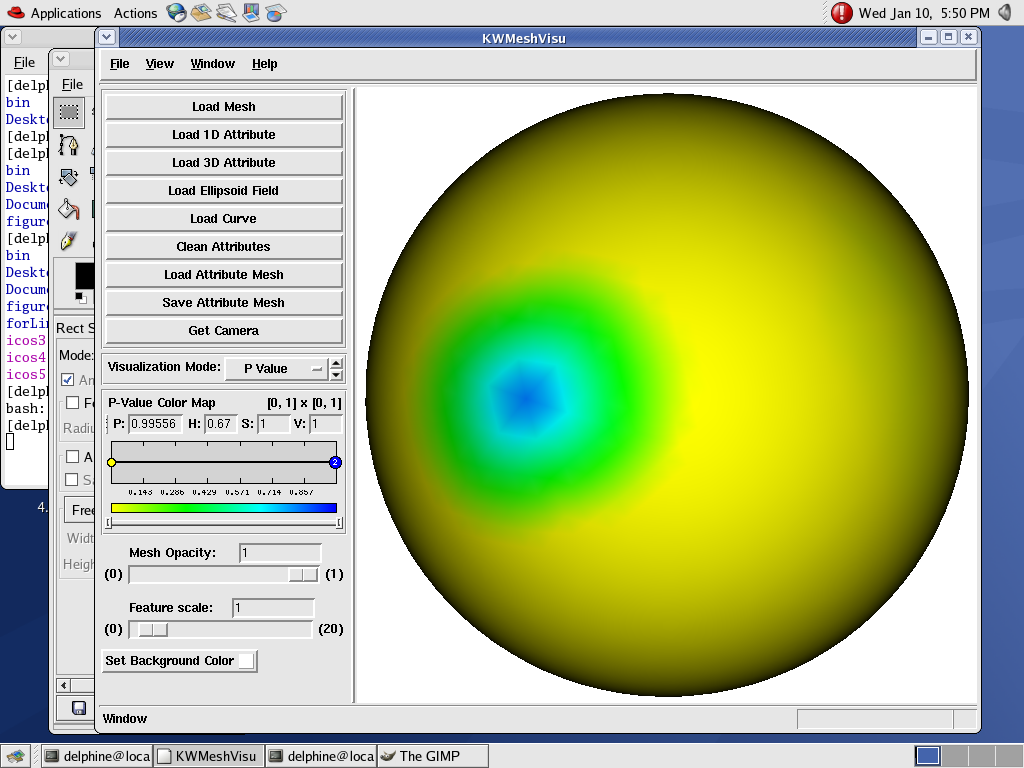Click the Mesh Opacity slider handle
Viewport: 1024px width, 768px height.
coord(303,574)
